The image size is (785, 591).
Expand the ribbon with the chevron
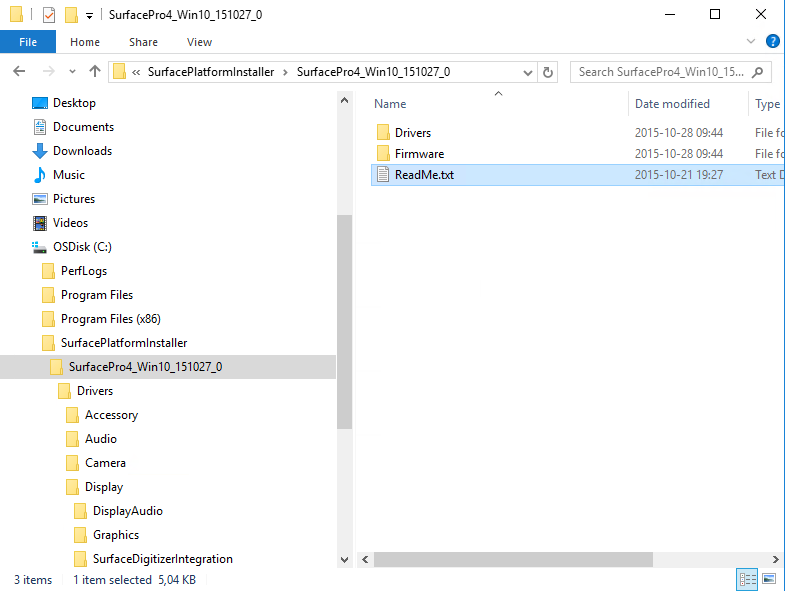pos(750,41)
